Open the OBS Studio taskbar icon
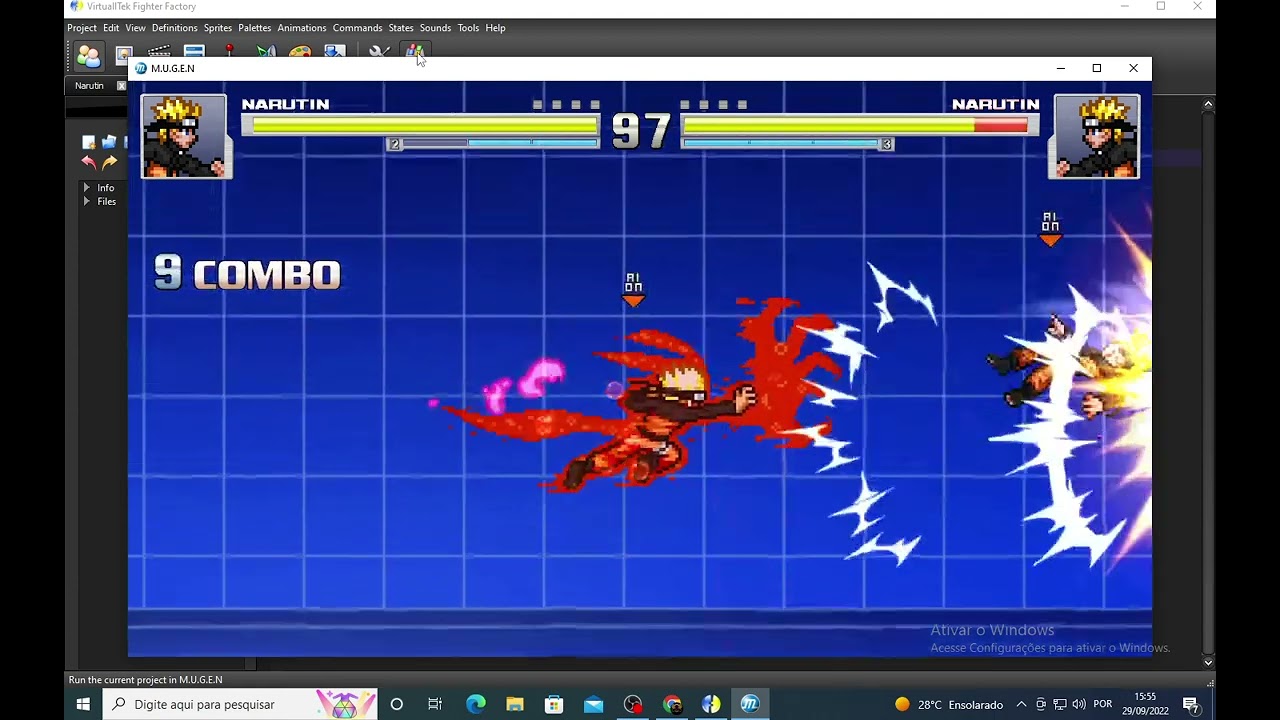 633,704
